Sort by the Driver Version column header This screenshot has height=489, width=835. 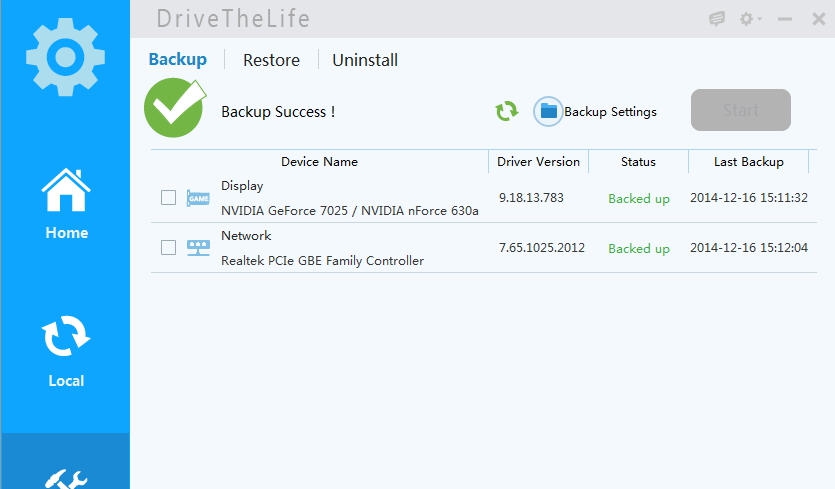[538, 162]
